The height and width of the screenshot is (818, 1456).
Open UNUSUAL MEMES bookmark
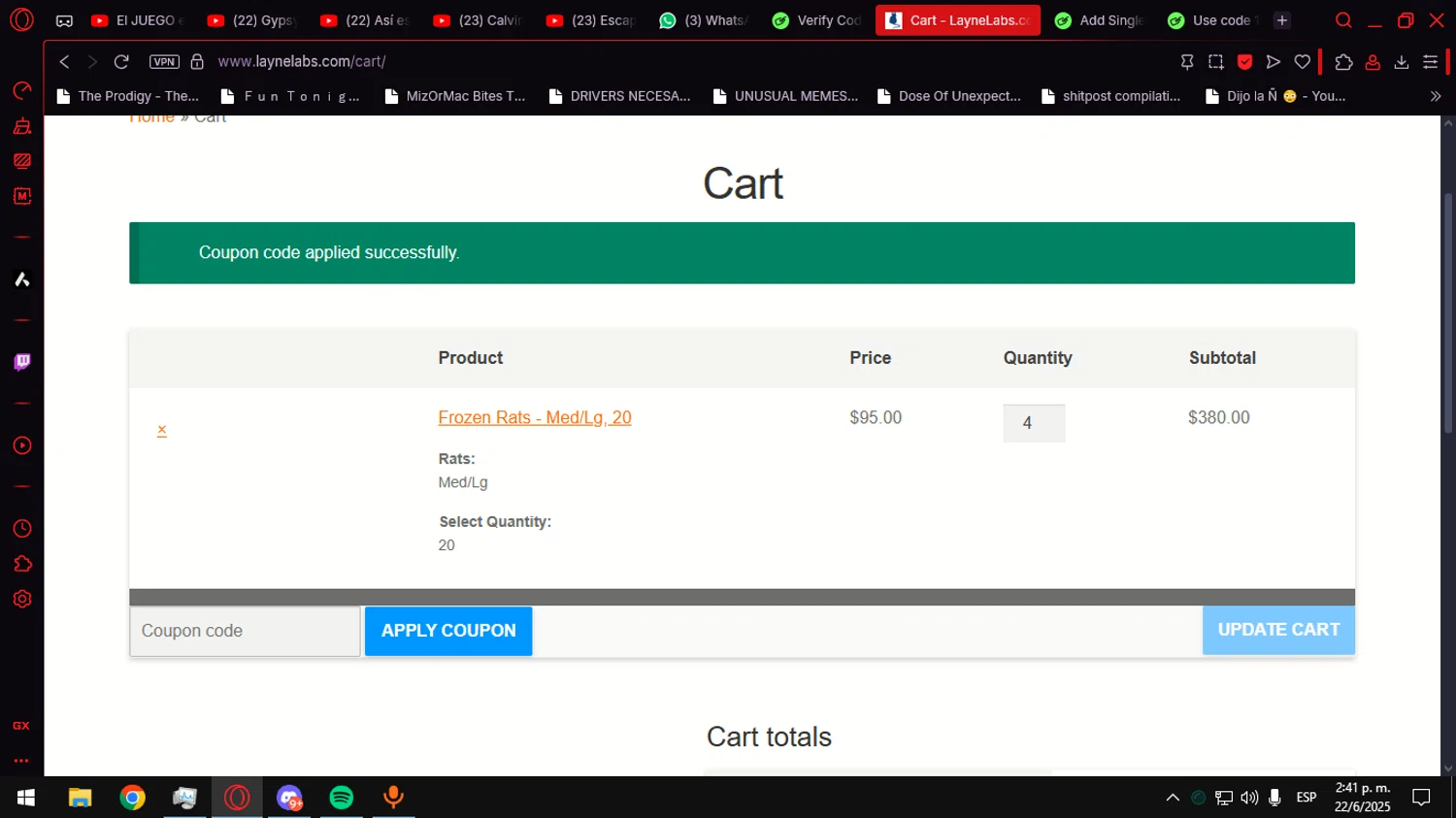[x=785, y=96]
